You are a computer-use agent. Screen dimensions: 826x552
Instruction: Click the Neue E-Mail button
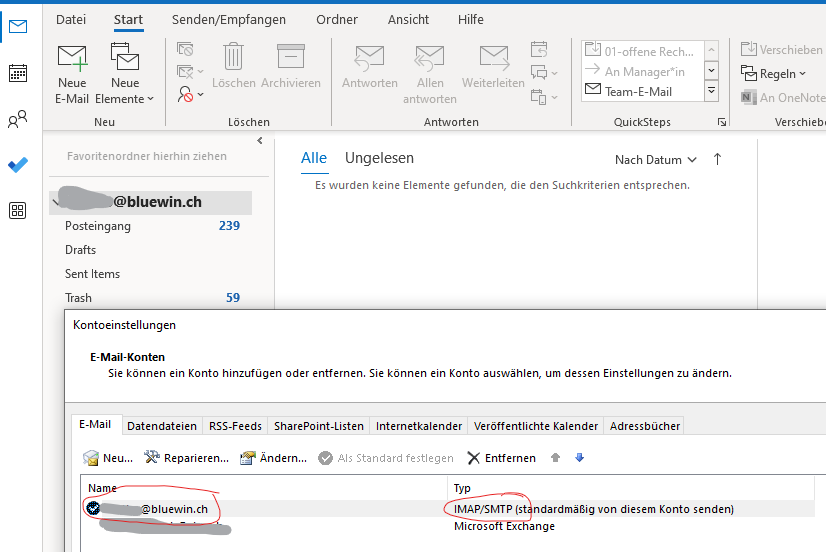coord(72,73)
